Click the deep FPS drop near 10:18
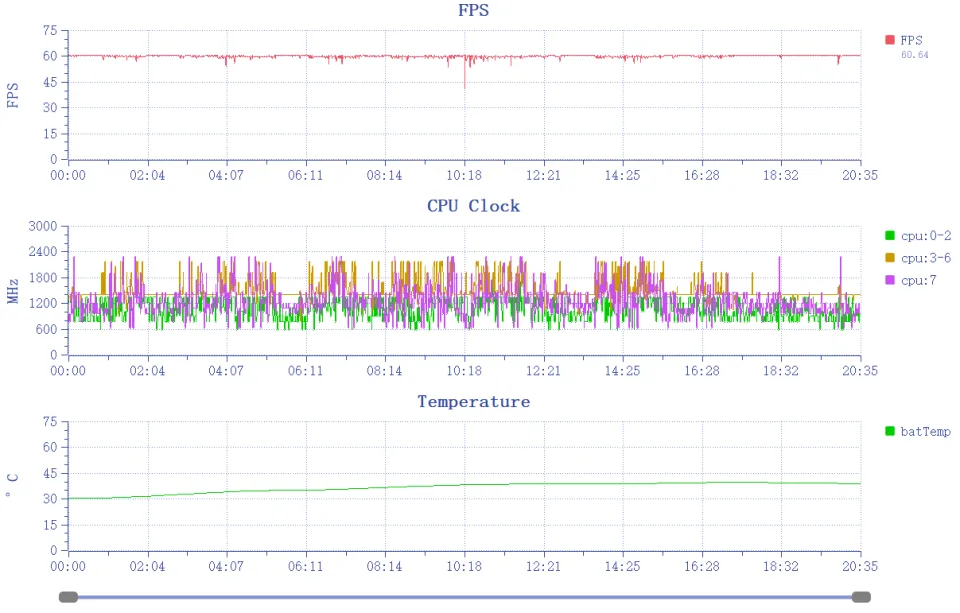The image size is (960, 613). click(464, 85)
